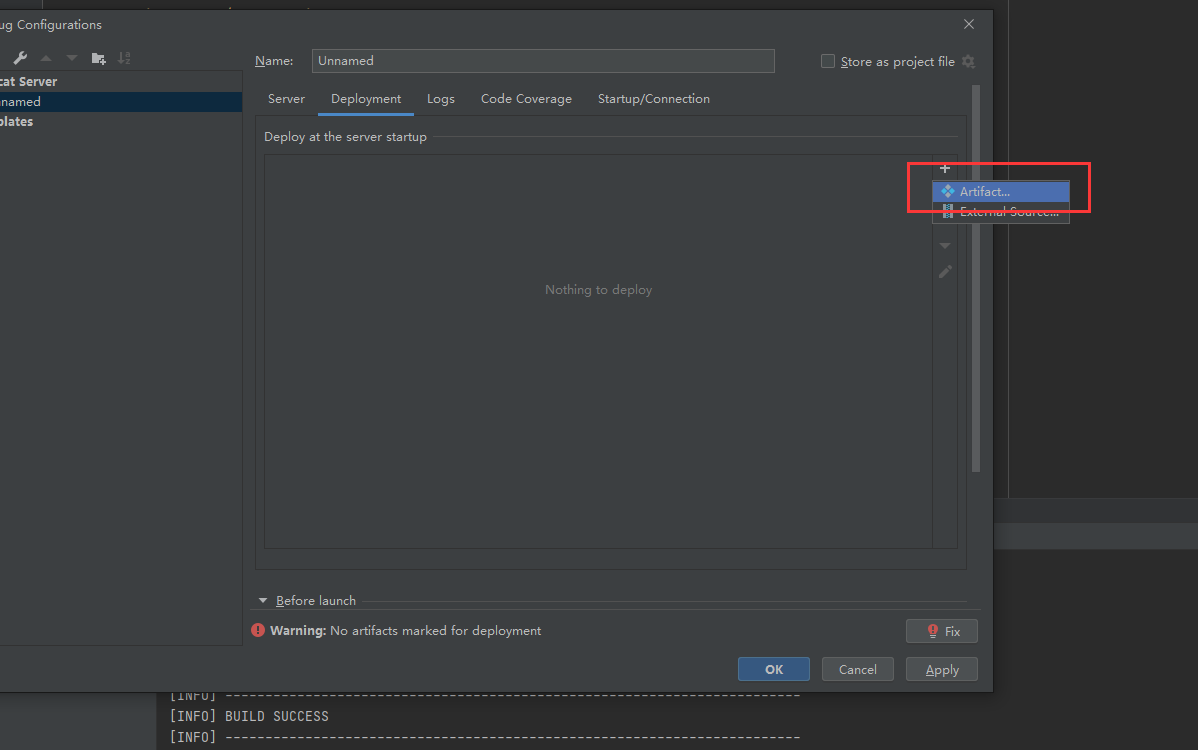Apply the configuration changes
Screen dimensions: 1198x750
(942, 669)
